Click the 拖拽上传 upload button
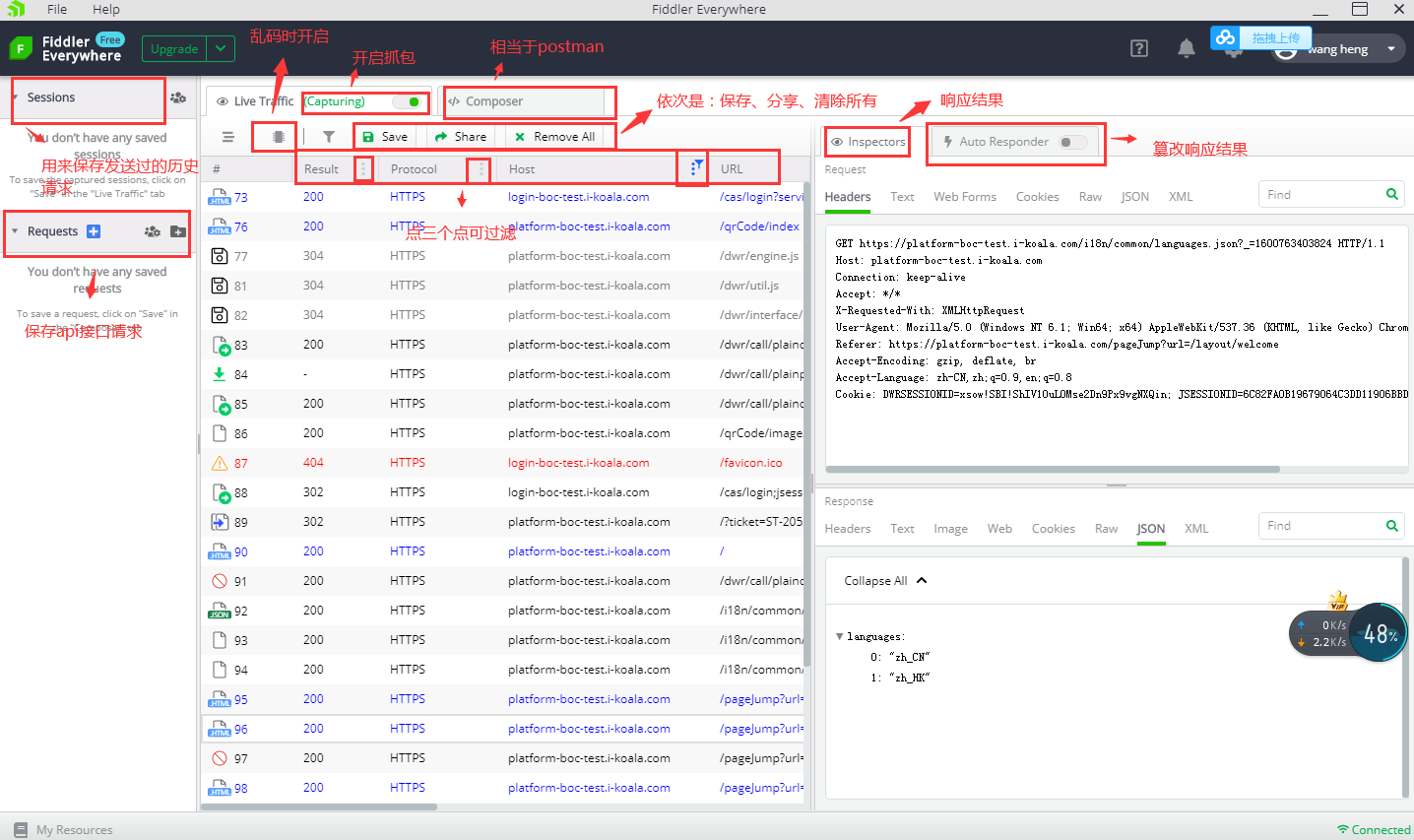The width and height of the screenshot is (1414, 840). 1261,37
